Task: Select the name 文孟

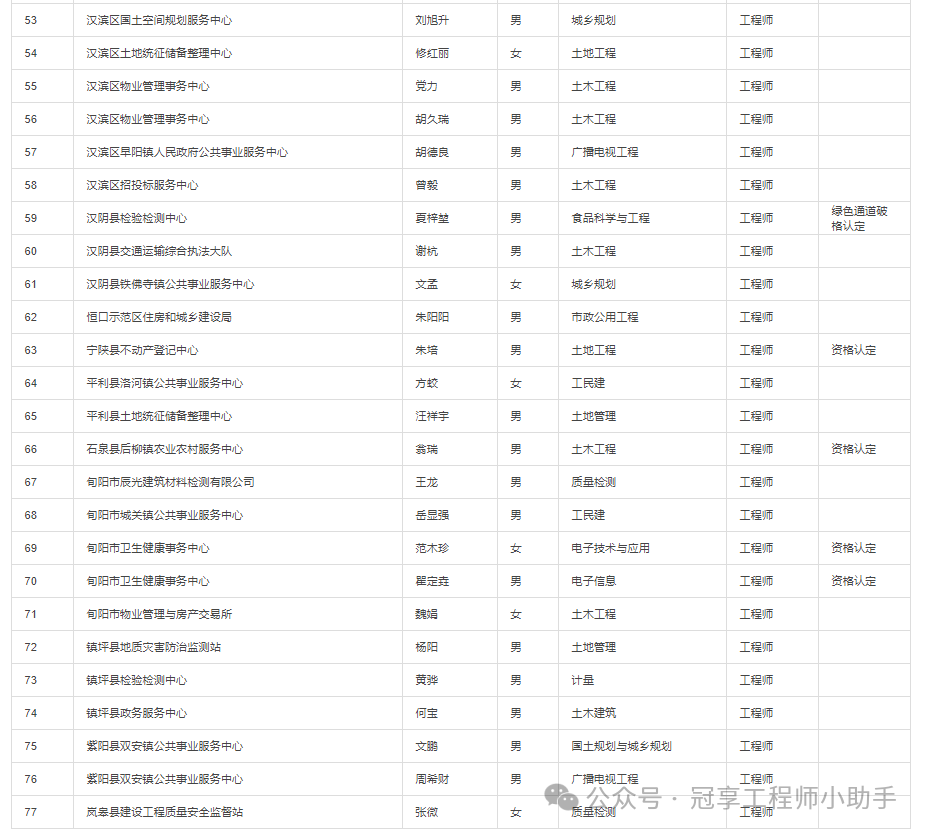Action: click(426, 285)
